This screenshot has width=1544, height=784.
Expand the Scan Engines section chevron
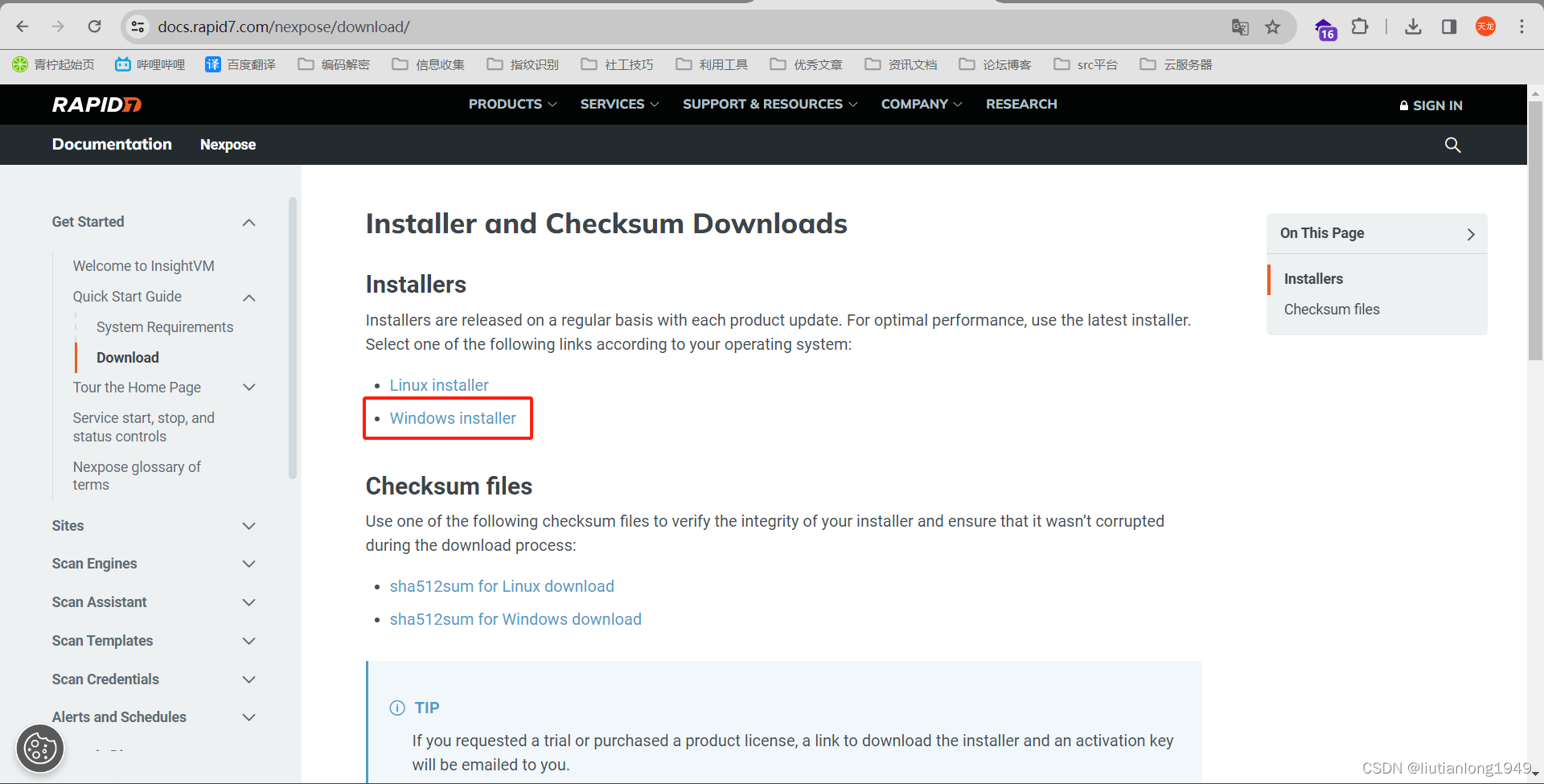point(249,564)
